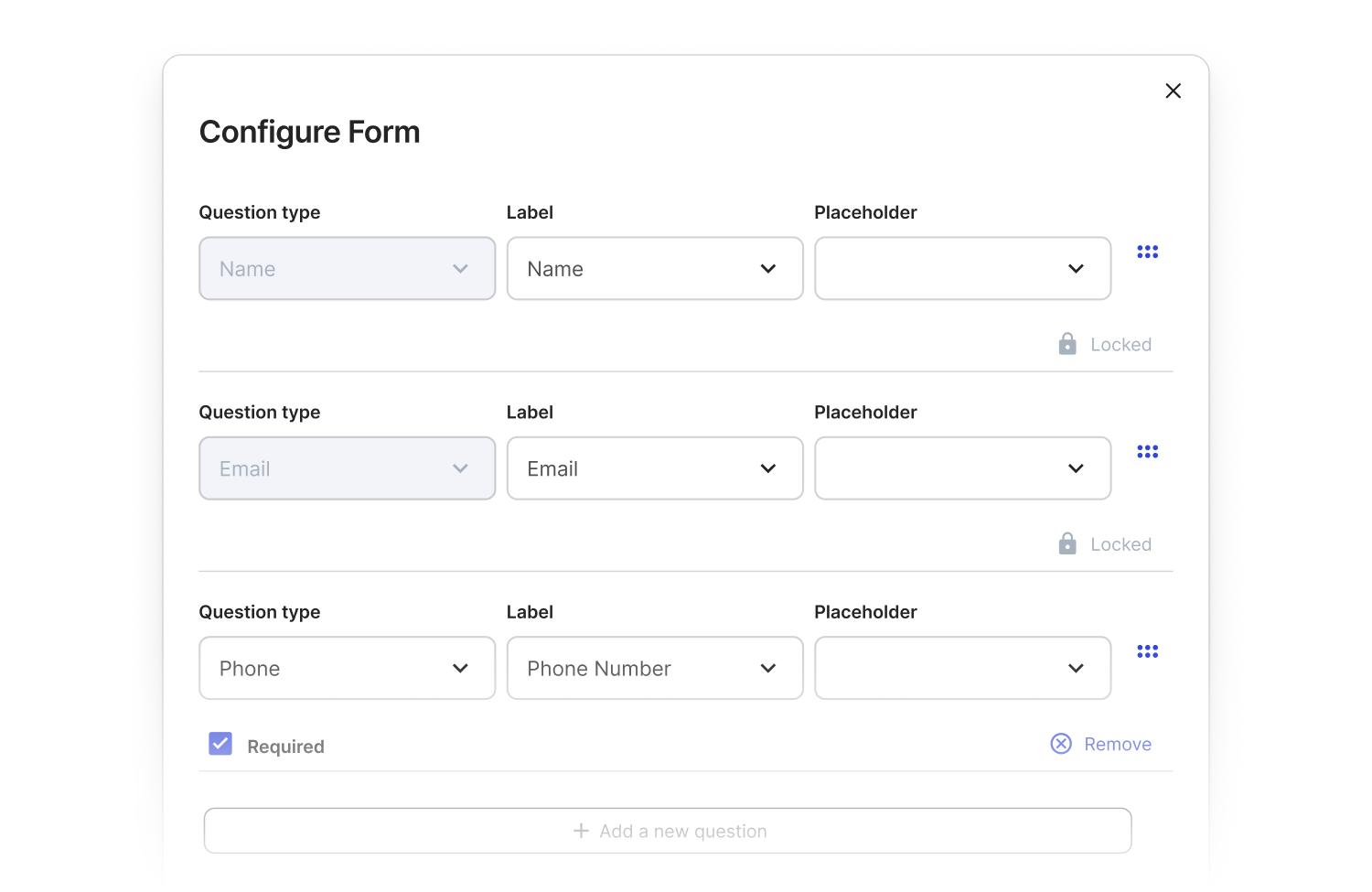This screenshot has width=1372, height=892.
Task: Click the disabled Email question type field
Action: pyautogui.click(x=348, y=469)
